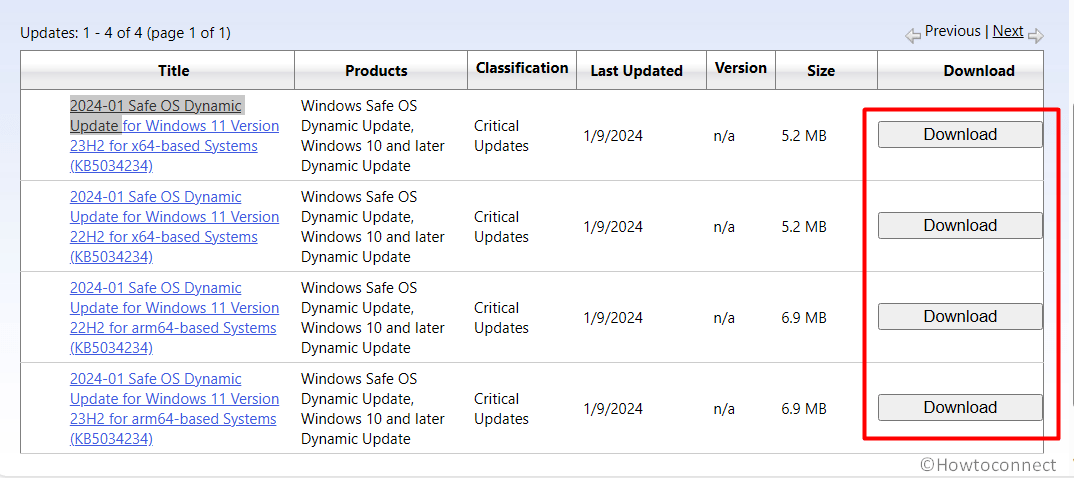
Task: Download the 22H2 arm64-based update
Action: (x=960, y=316)
